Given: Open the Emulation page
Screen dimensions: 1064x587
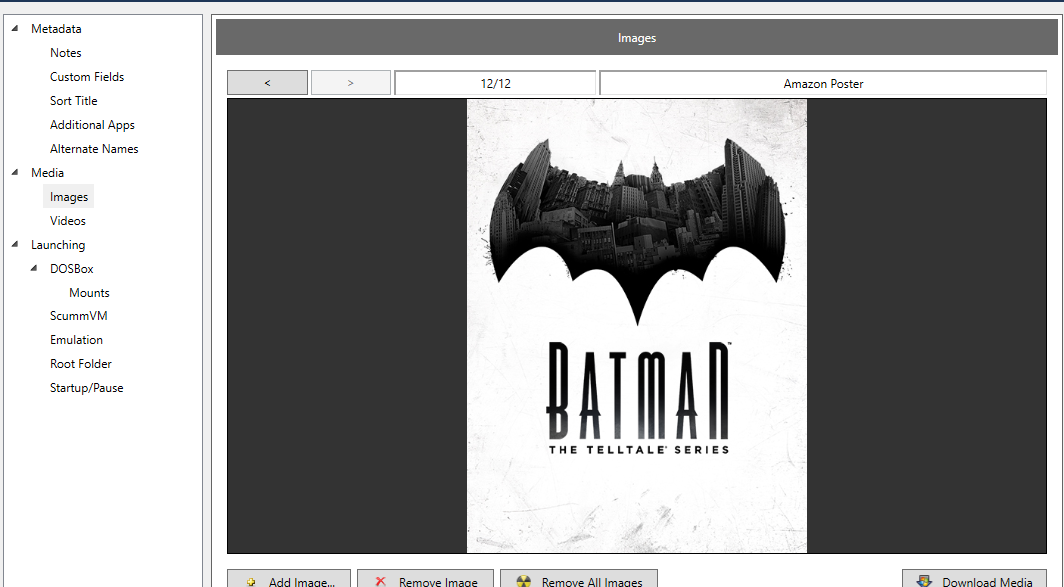Looking at the screenshot, I should point(77,340).
